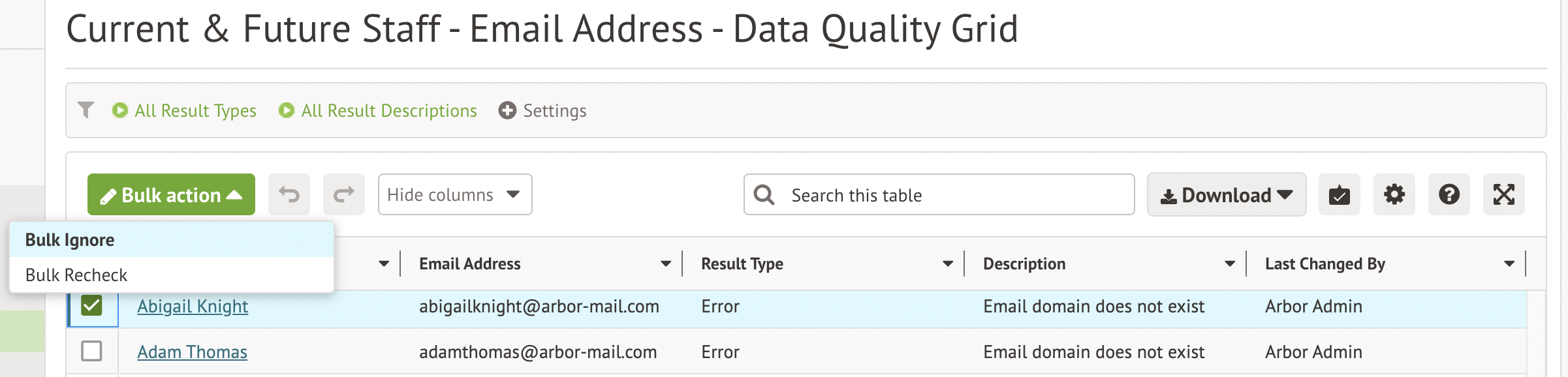Open Result Type column dropdown arrow
The height and width of the screenshot is (377, 1568).
click(x=947, y=264)
